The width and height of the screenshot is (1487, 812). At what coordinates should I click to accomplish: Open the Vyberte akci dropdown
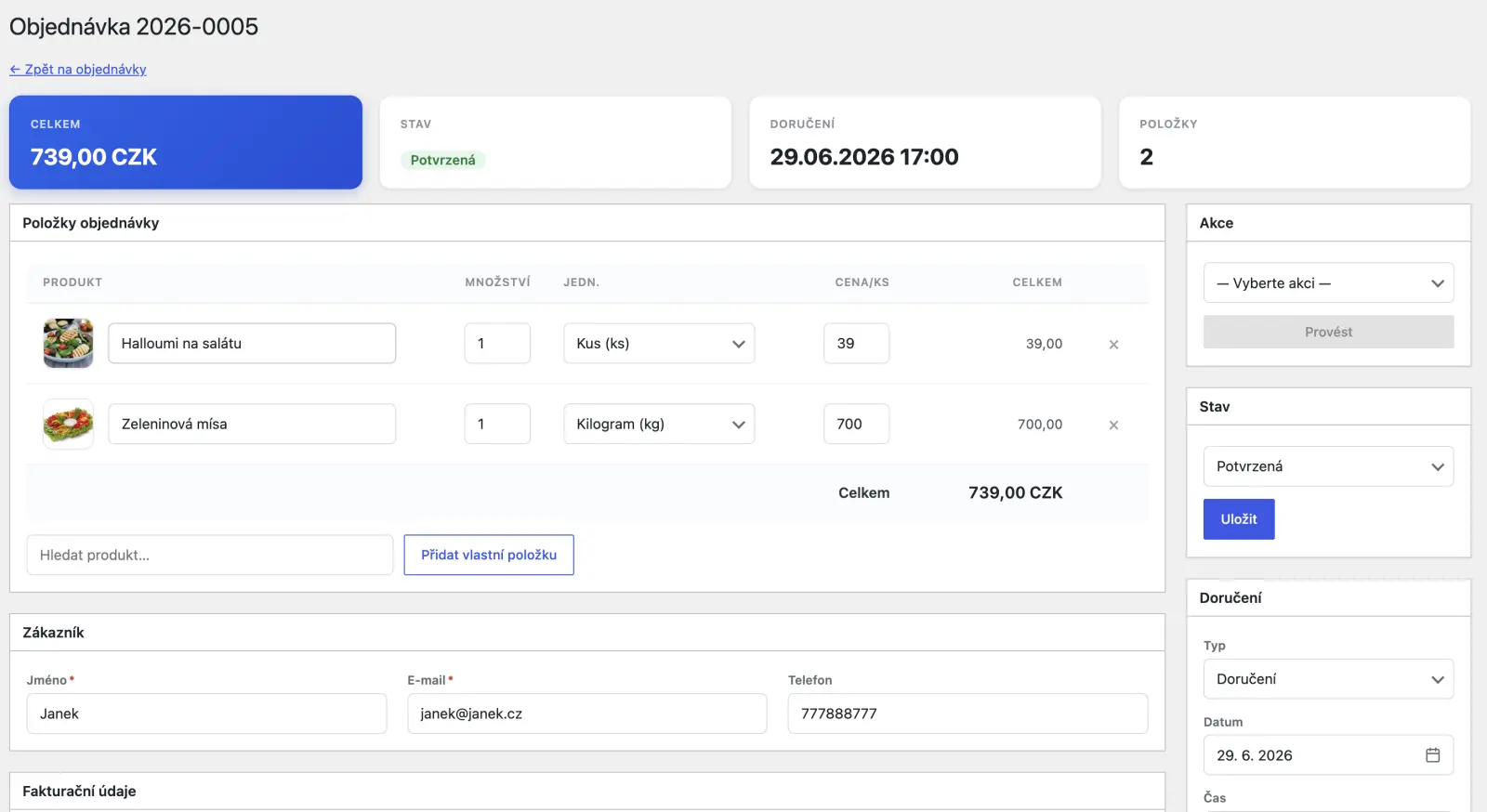coord(1328,283)
